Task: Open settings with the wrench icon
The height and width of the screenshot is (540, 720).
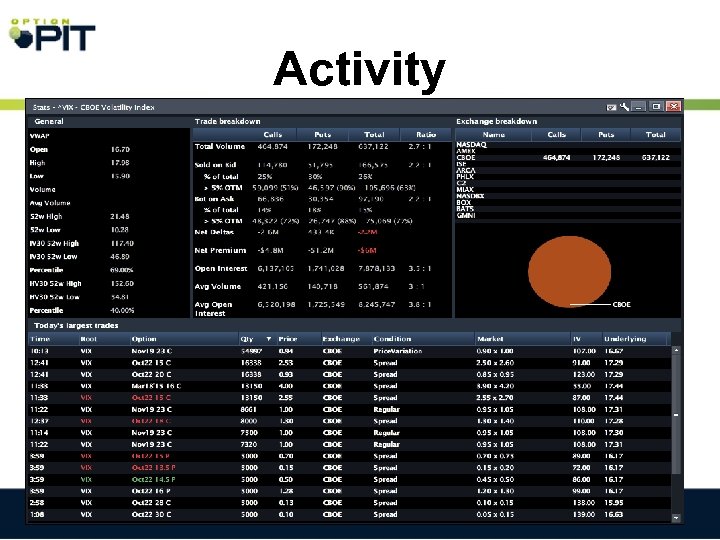Action: pos(624,107)
